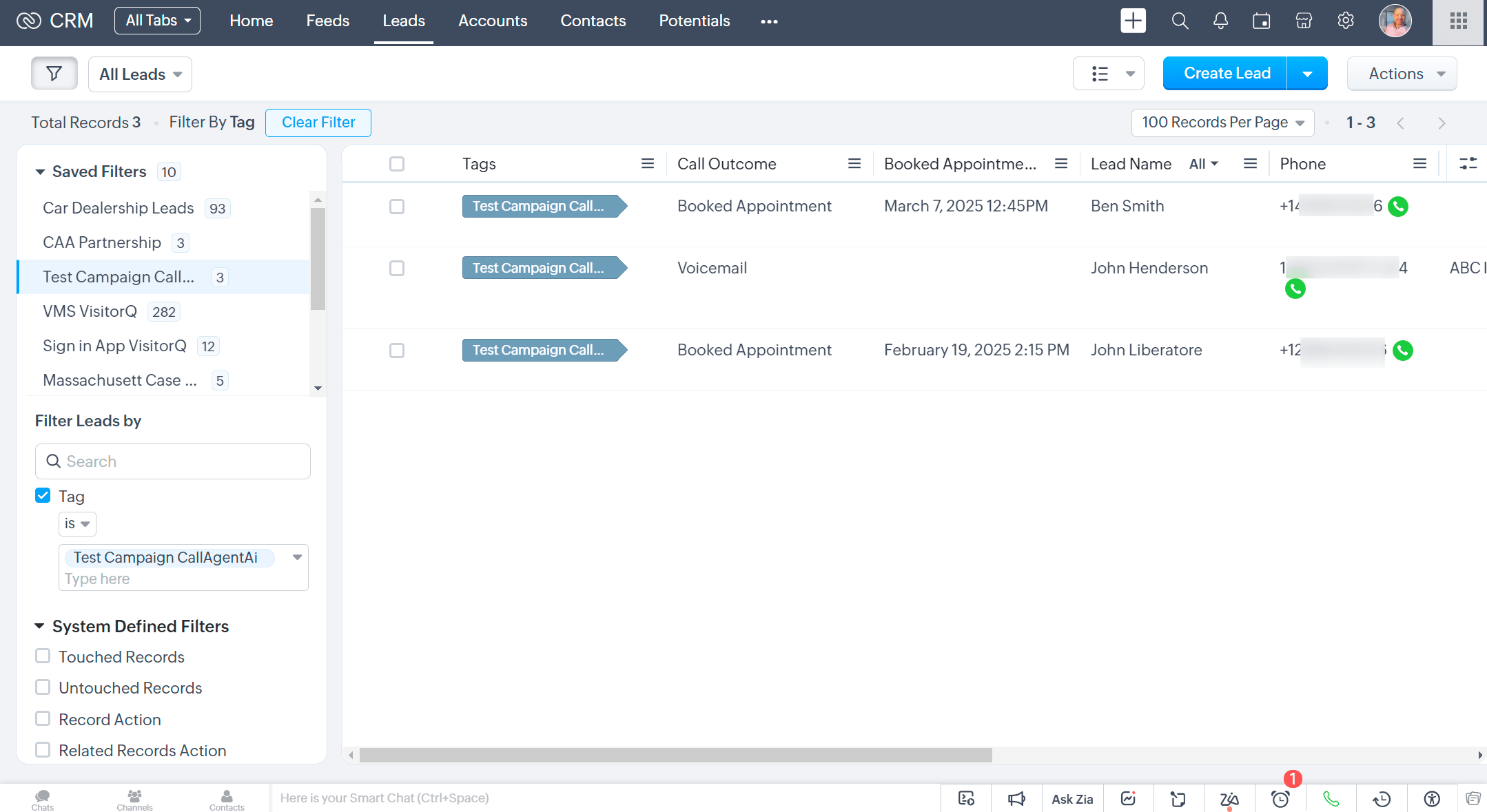The image size is (1487, 812).
Task: Open the All Leads view dropdown
Action: (x=140, y=74)
